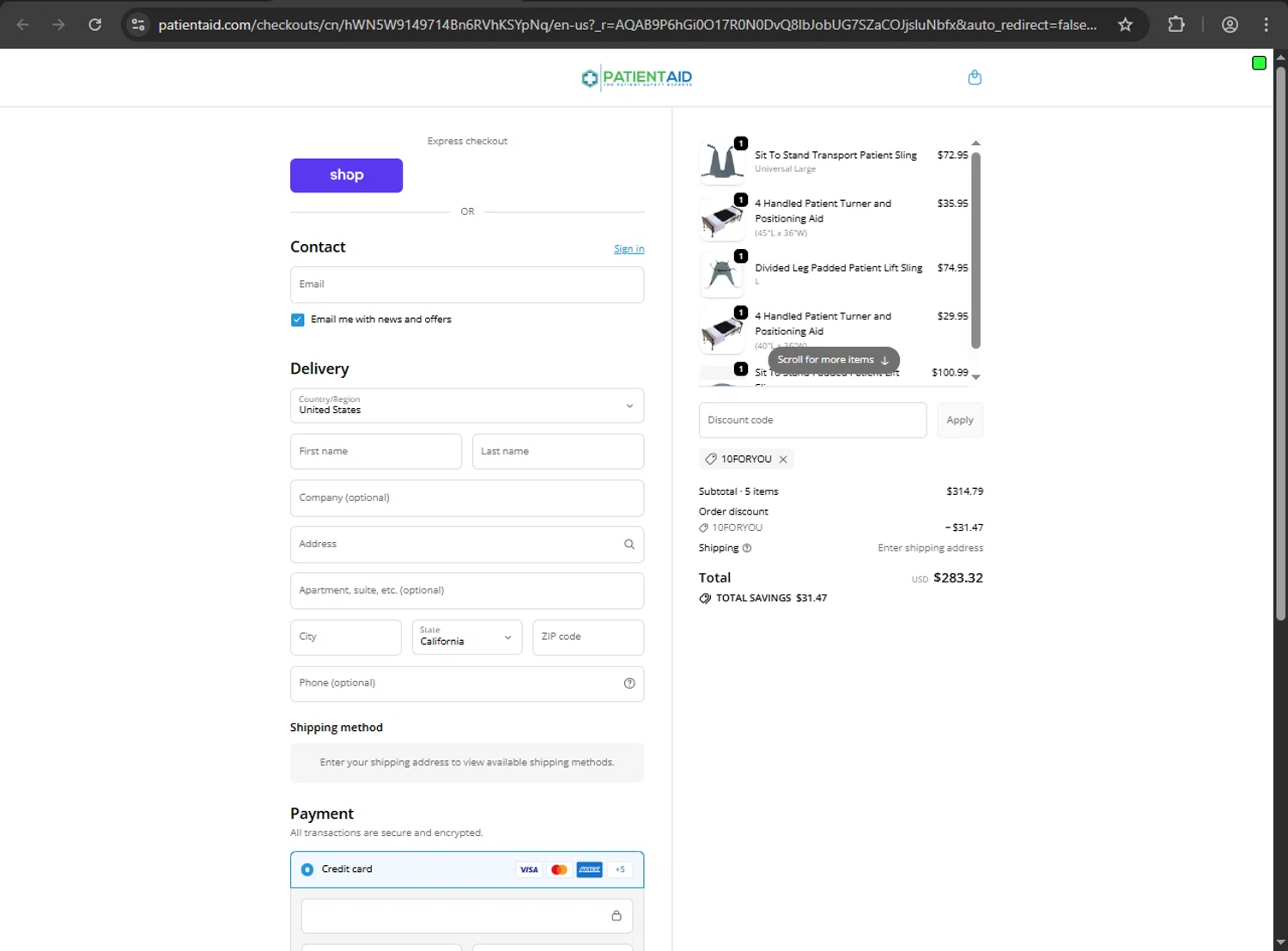Click order summary scroll up arrow

pyautogui.click(x=975, y=143)
